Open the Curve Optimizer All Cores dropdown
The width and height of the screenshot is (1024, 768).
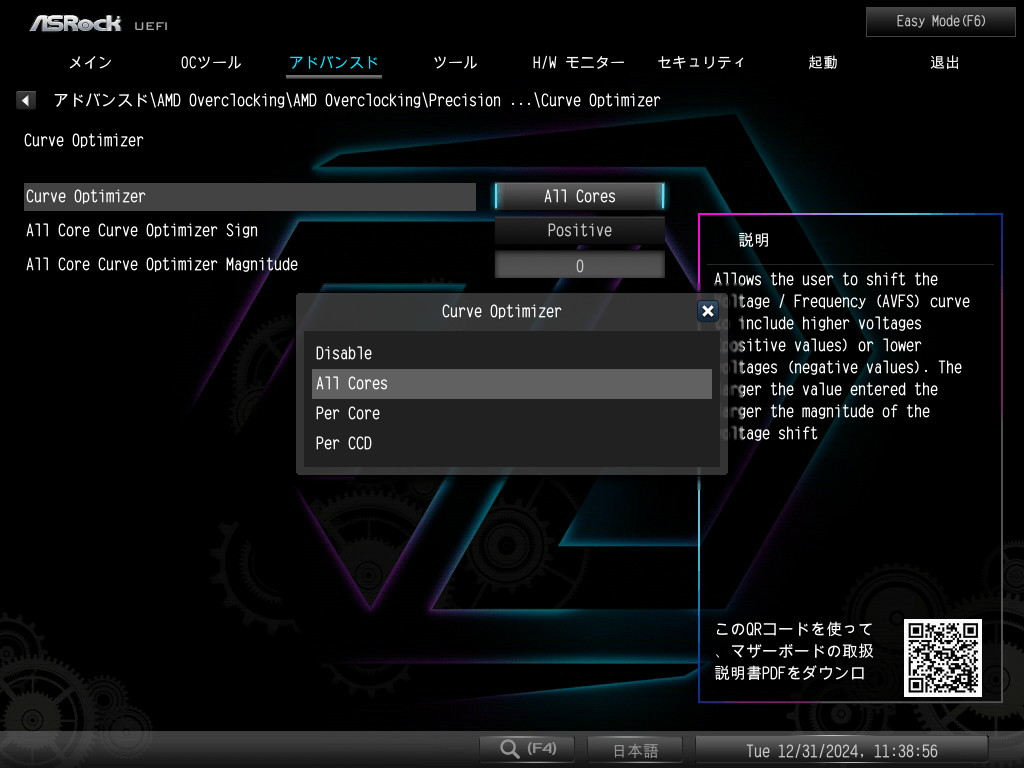(579, 196)
